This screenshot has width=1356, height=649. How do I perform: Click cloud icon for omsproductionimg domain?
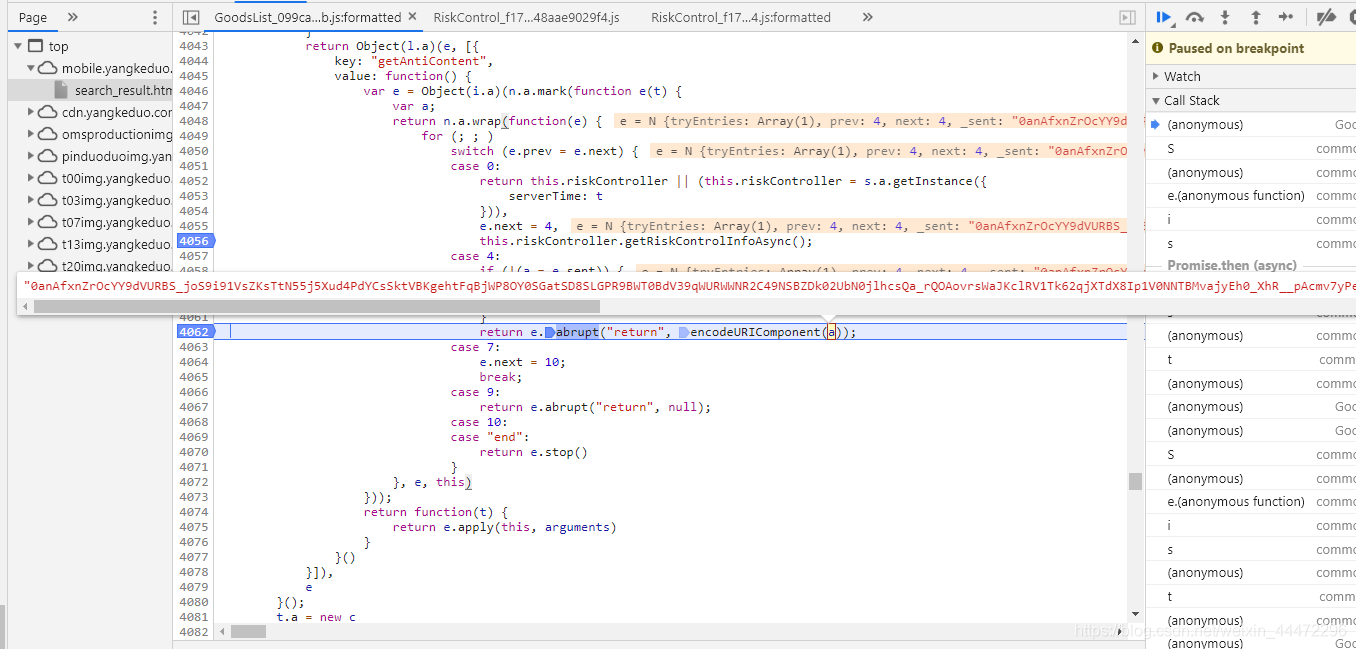pos(48,134)
